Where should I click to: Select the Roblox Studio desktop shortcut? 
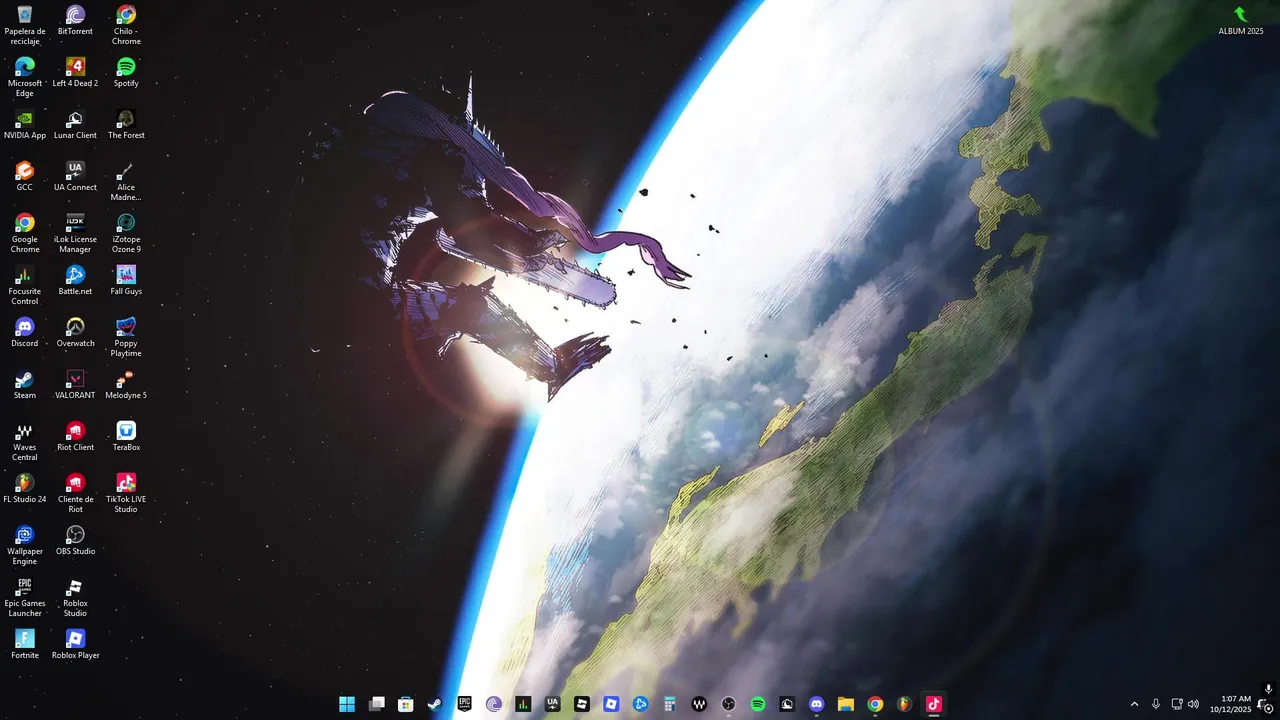coord(75,597)
